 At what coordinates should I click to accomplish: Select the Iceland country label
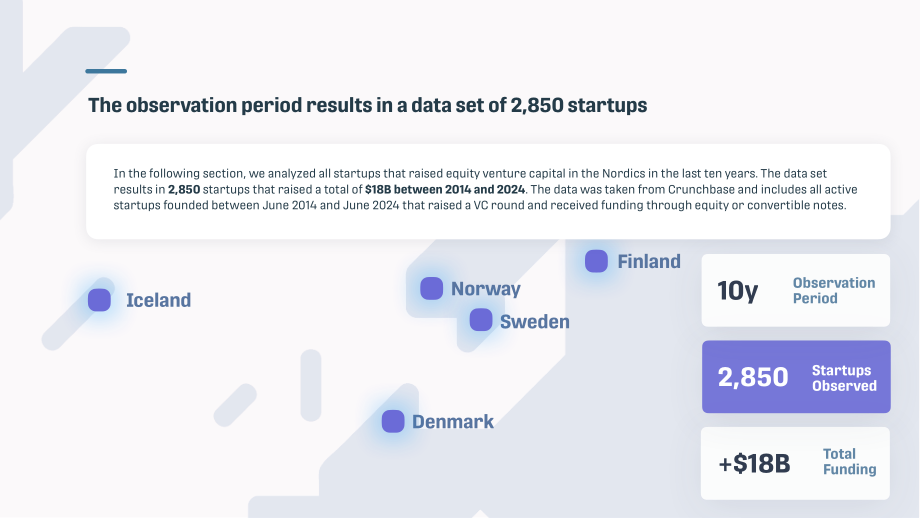[x=158, y=300]
